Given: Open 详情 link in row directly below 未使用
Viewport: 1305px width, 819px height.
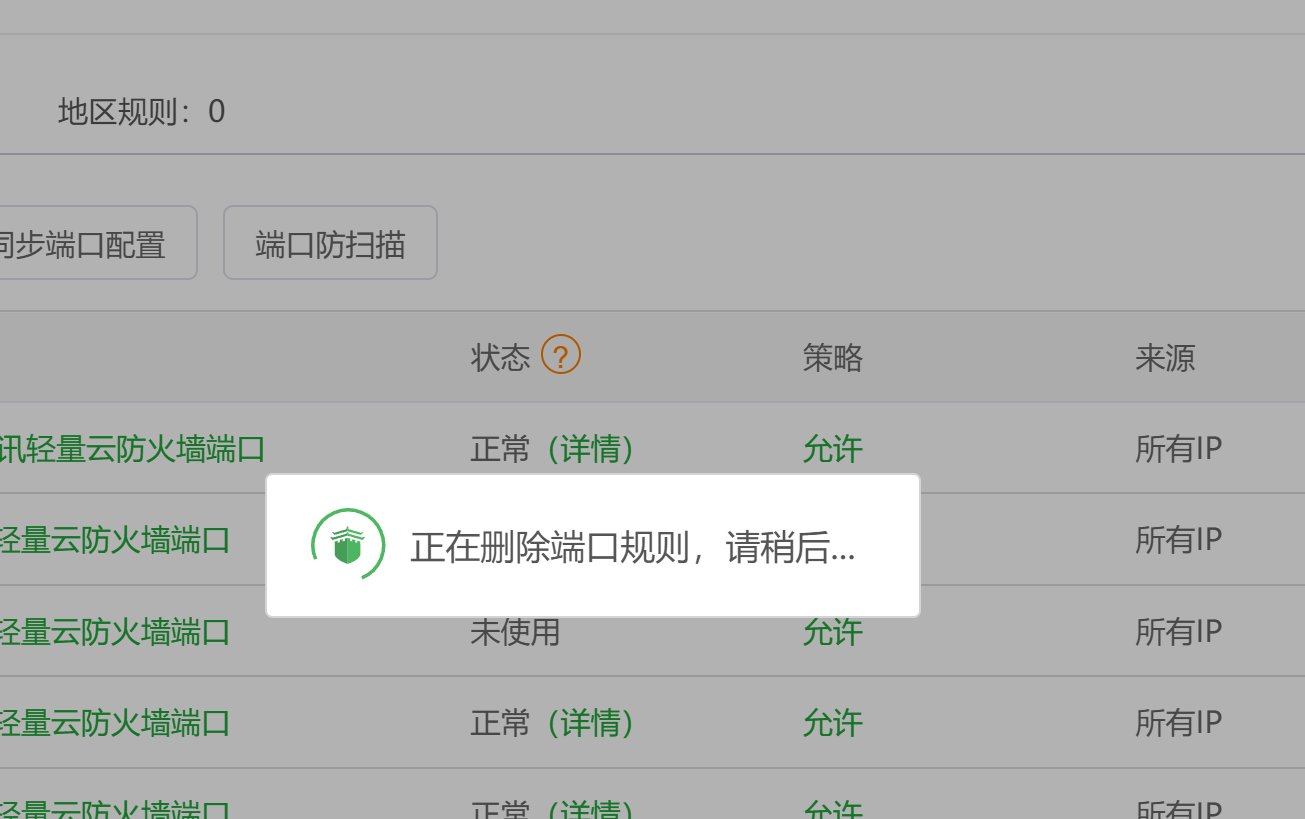Looking at the screenshot, I should (x=591, y=723).
